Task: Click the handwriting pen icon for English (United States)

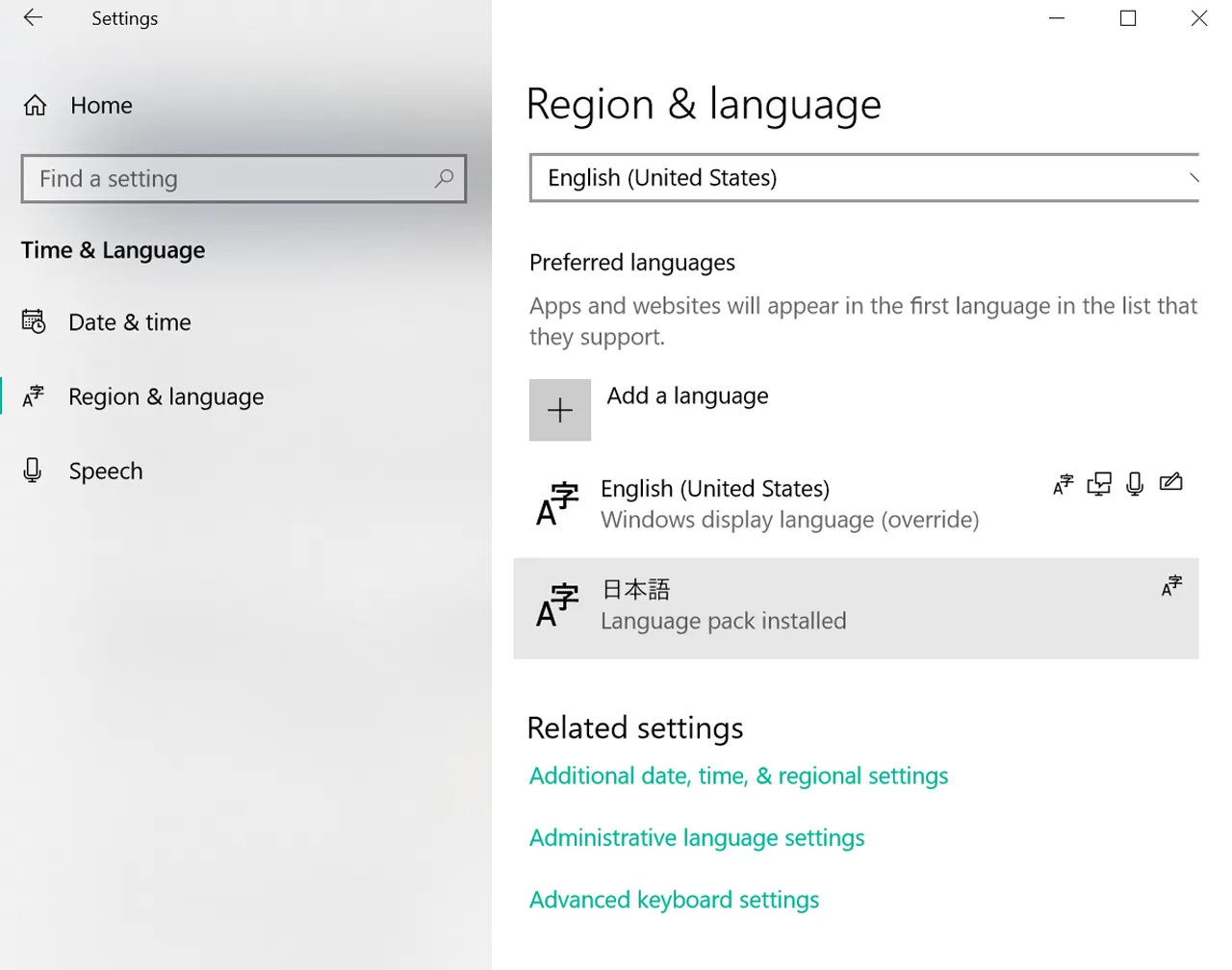Action: click(x=1170, y=484)
